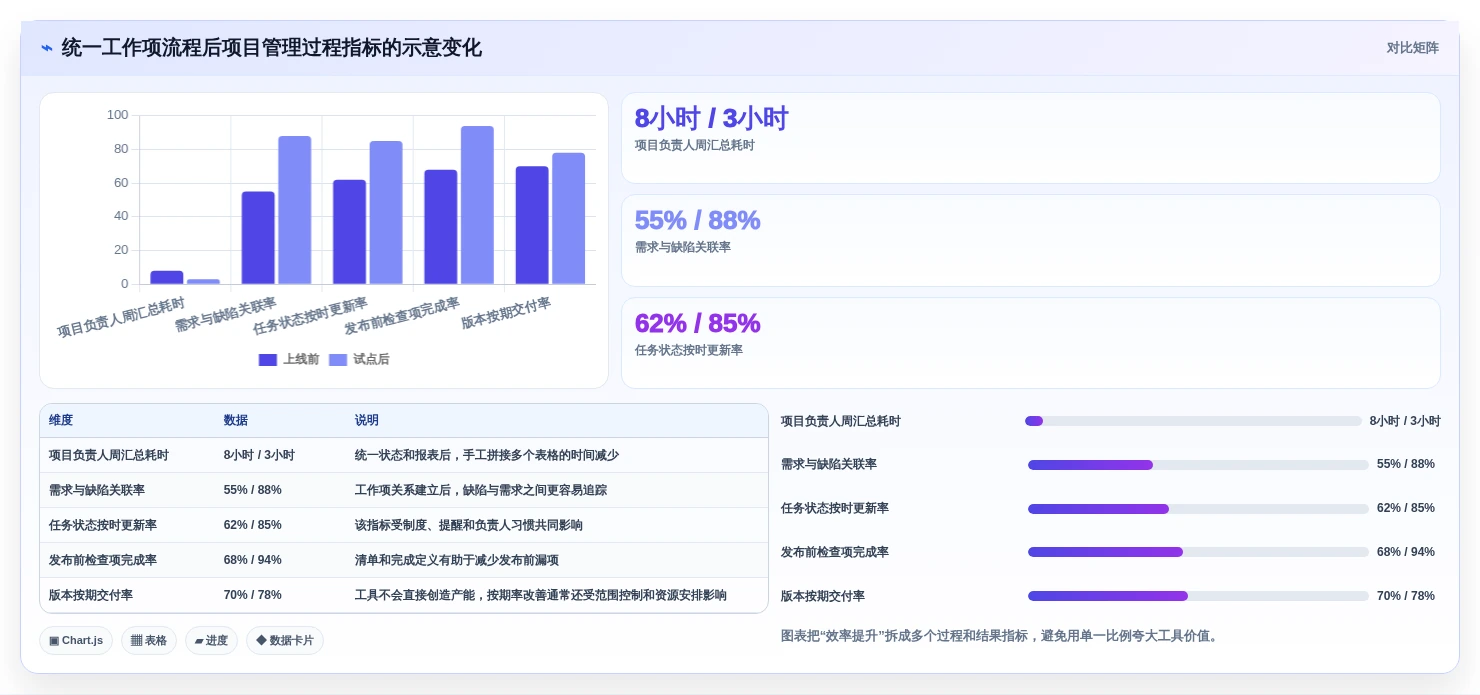Click the 55% / 88% data card

pyautogui.click(x=1031, y=241)
